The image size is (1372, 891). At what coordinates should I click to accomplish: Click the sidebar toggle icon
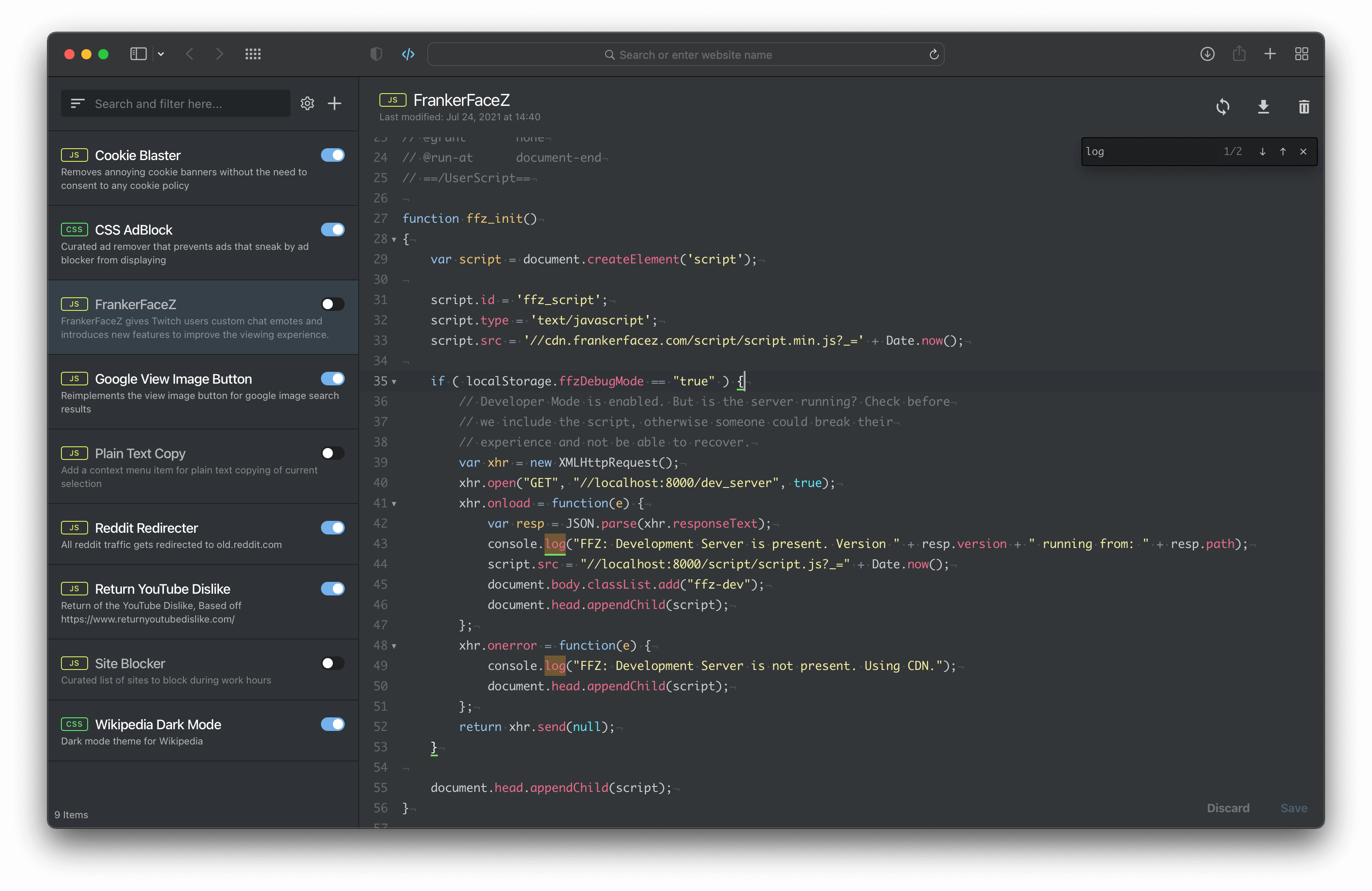click(x=139, y=54)
